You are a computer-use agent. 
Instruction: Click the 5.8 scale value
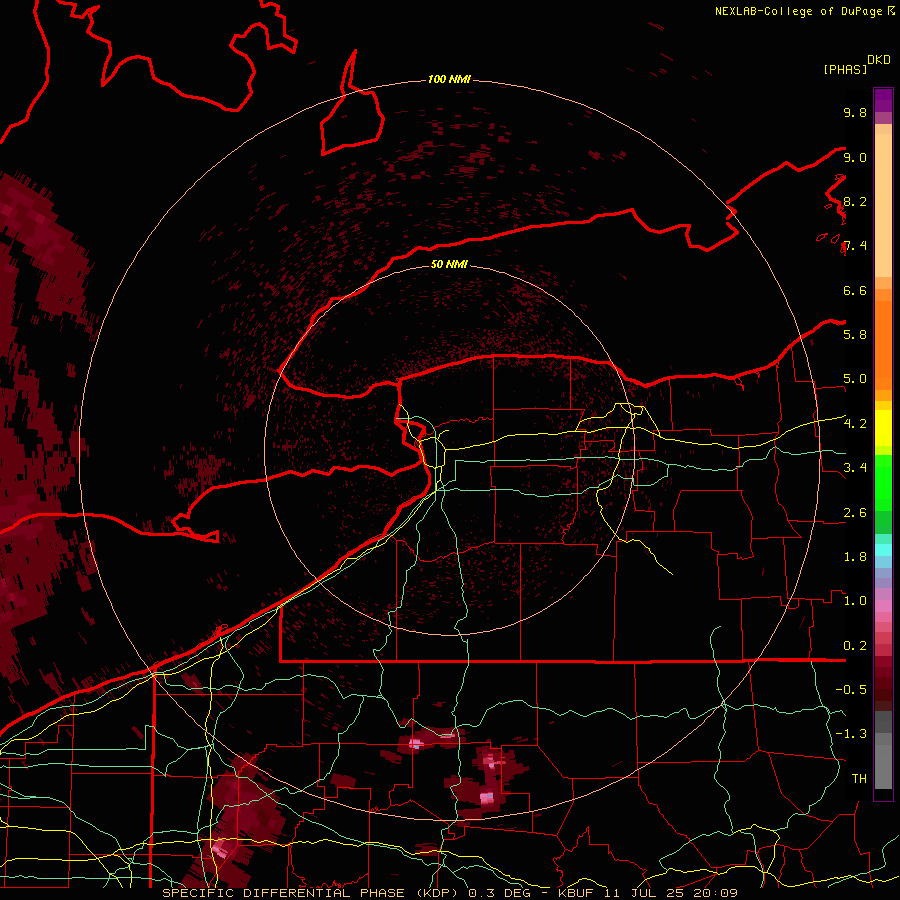click(855, 334)
